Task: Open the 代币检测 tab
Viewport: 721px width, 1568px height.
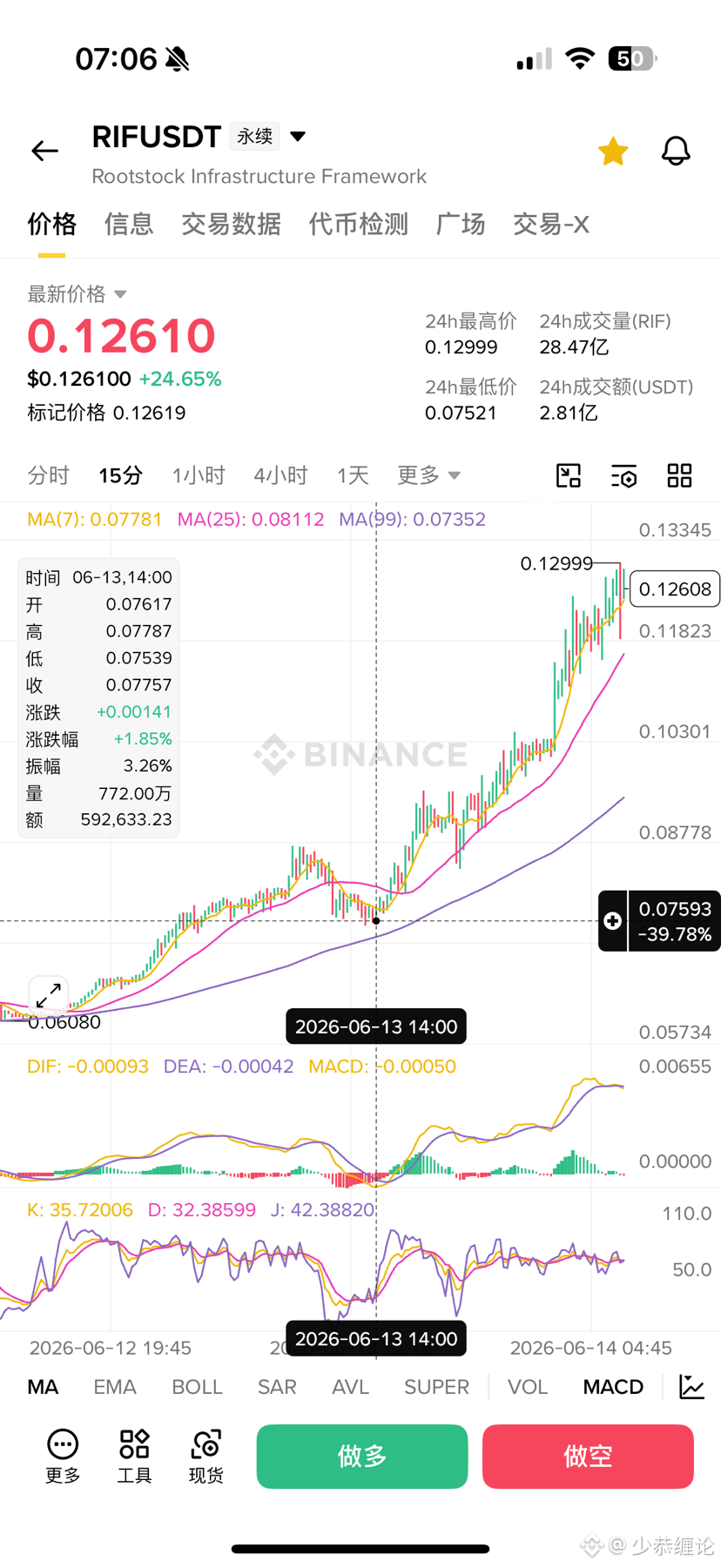Action: (x=358, y=224)
